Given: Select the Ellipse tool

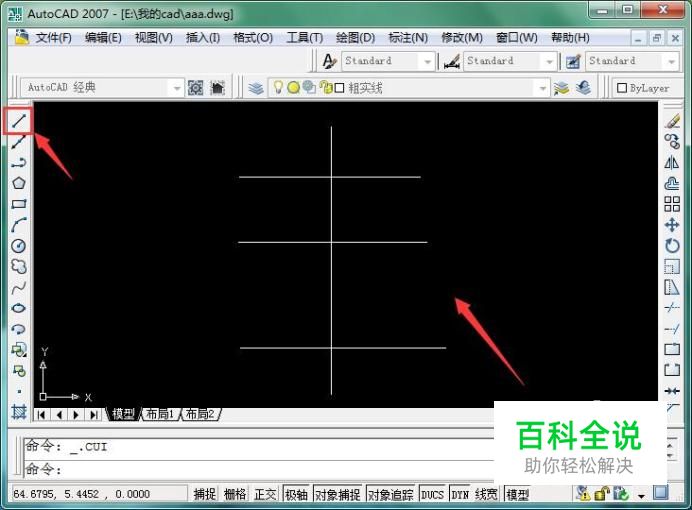Looking at the screenshot, I should tap(19, 308).
